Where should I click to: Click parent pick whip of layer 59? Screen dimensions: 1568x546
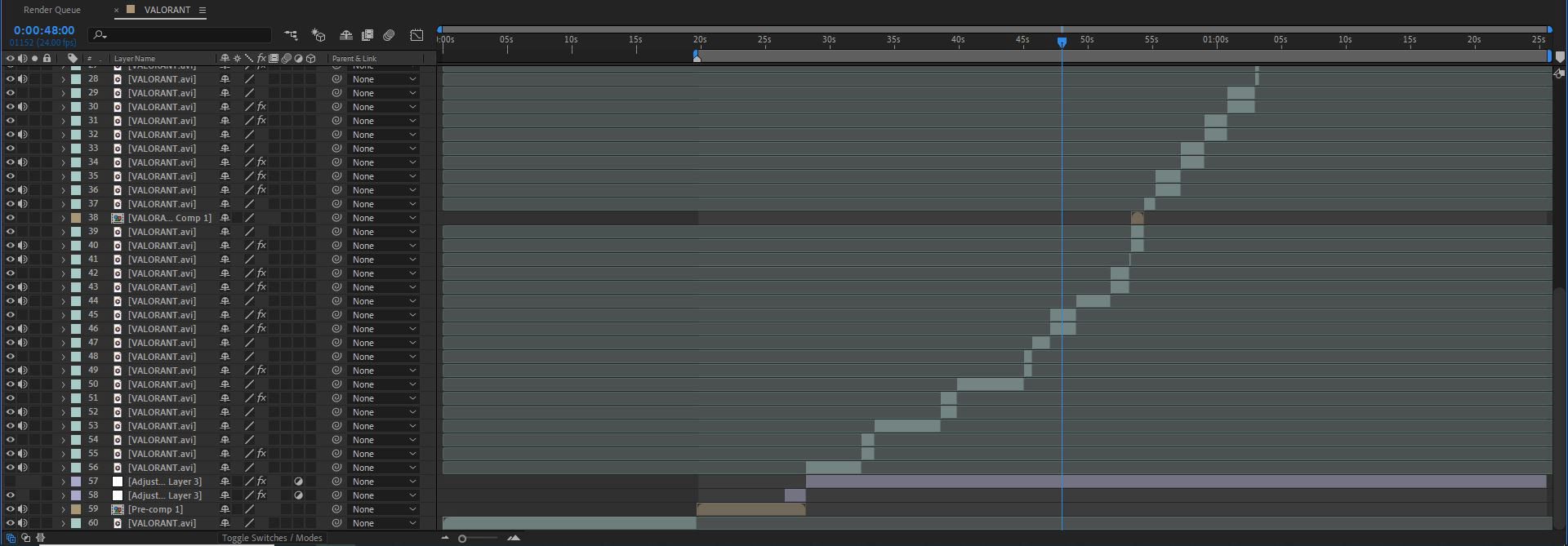pyautogui.click(x=336, y=509)
